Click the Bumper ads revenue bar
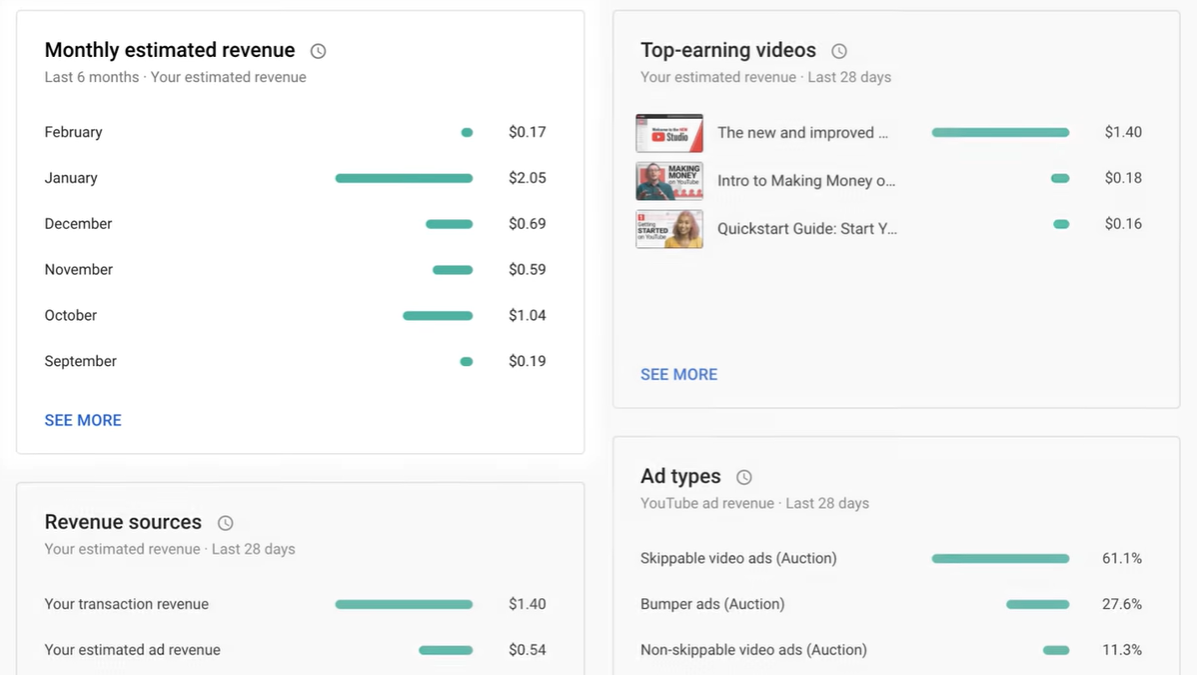Viewport: 1197px width, 675px height. click(x=1037, y=604)
